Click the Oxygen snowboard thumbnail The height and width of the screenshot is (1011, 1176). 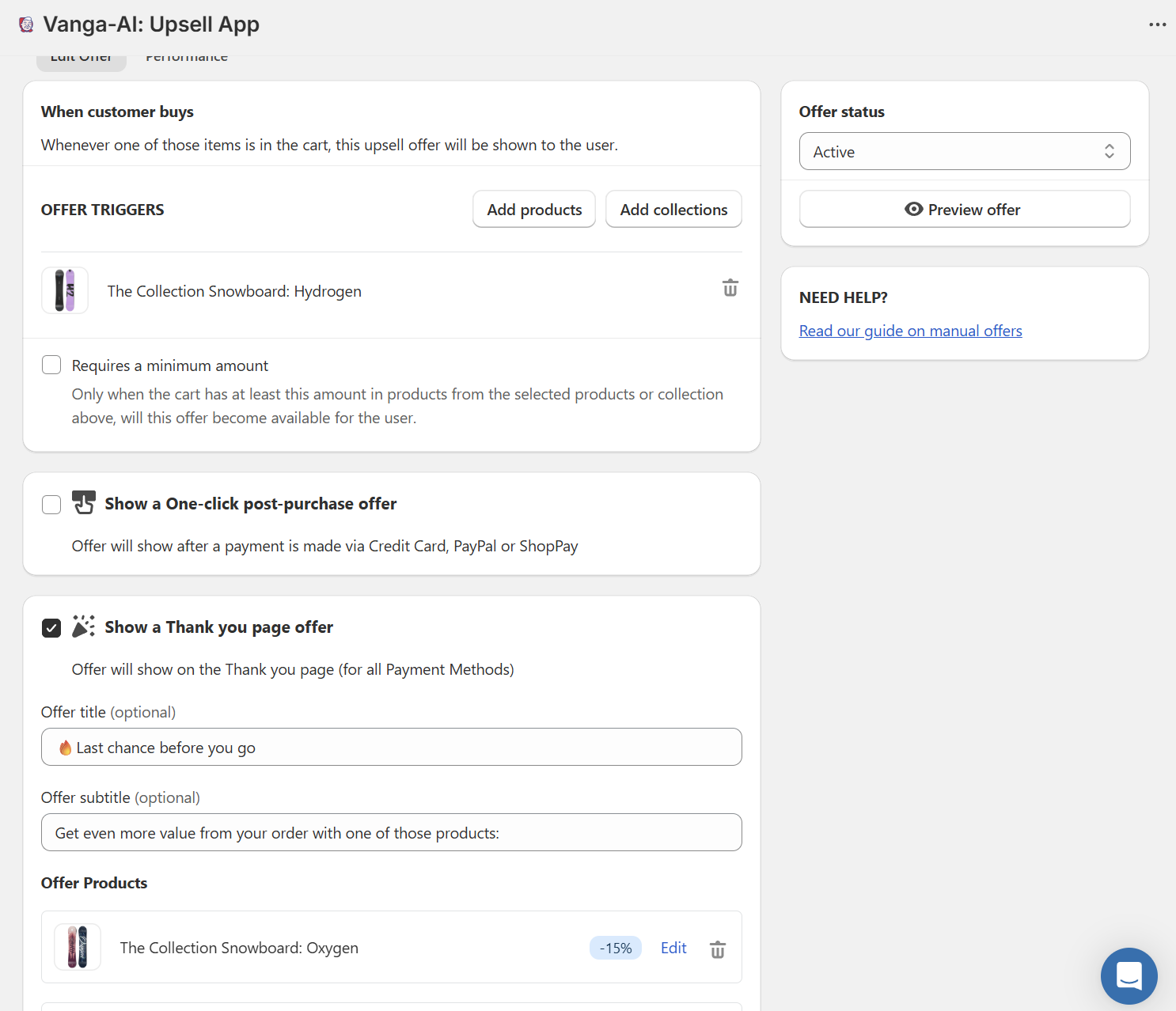click(x=78, y=947)
